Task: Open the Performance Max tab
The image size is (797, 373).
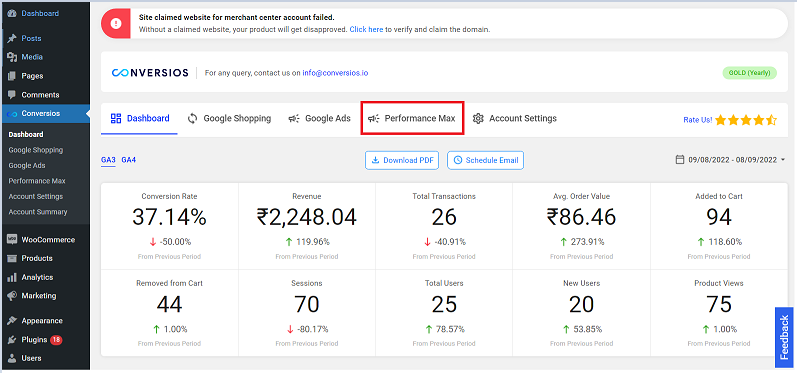Action: tap(412, 118)
